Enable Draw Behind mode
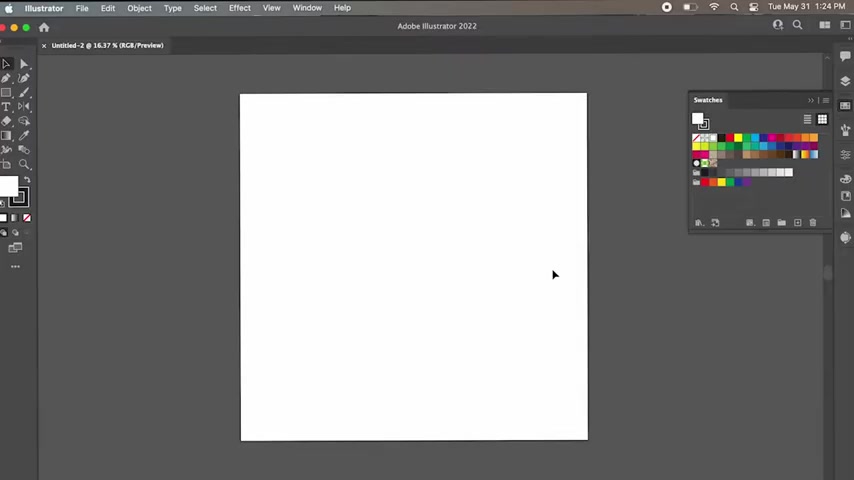Viewport: 854px width, 480px height. (15, 233)
